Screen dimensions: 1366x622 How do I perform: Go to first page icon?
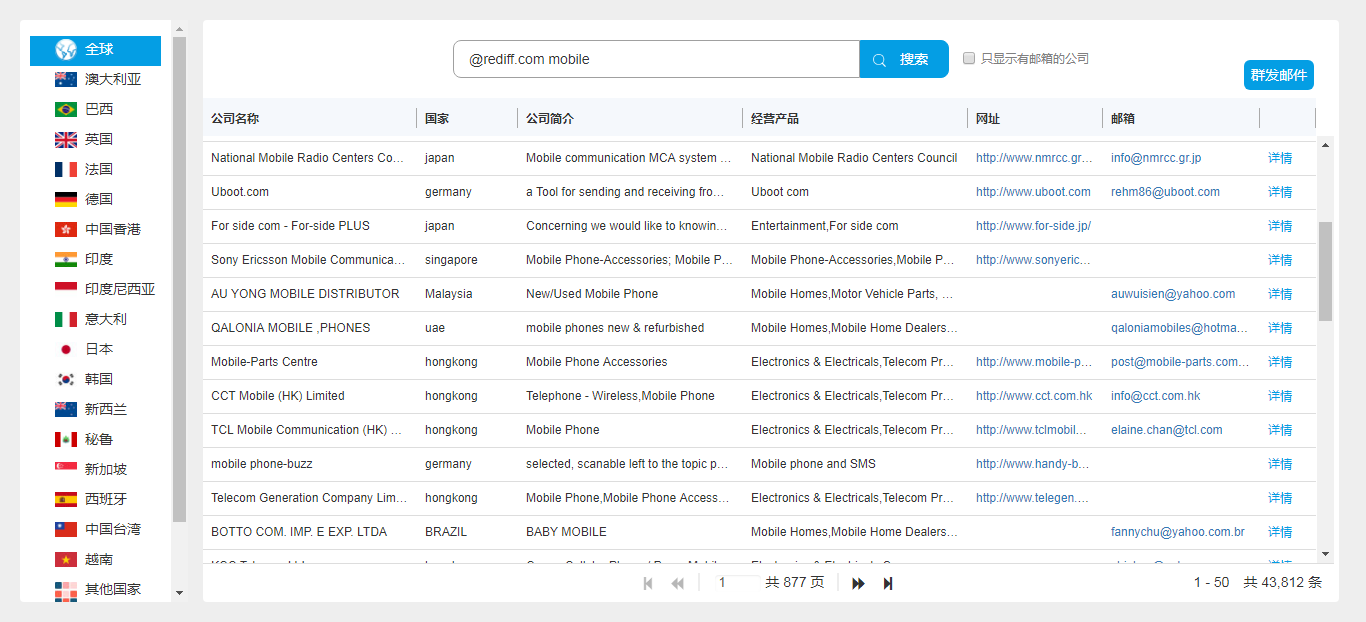point(648,583)
